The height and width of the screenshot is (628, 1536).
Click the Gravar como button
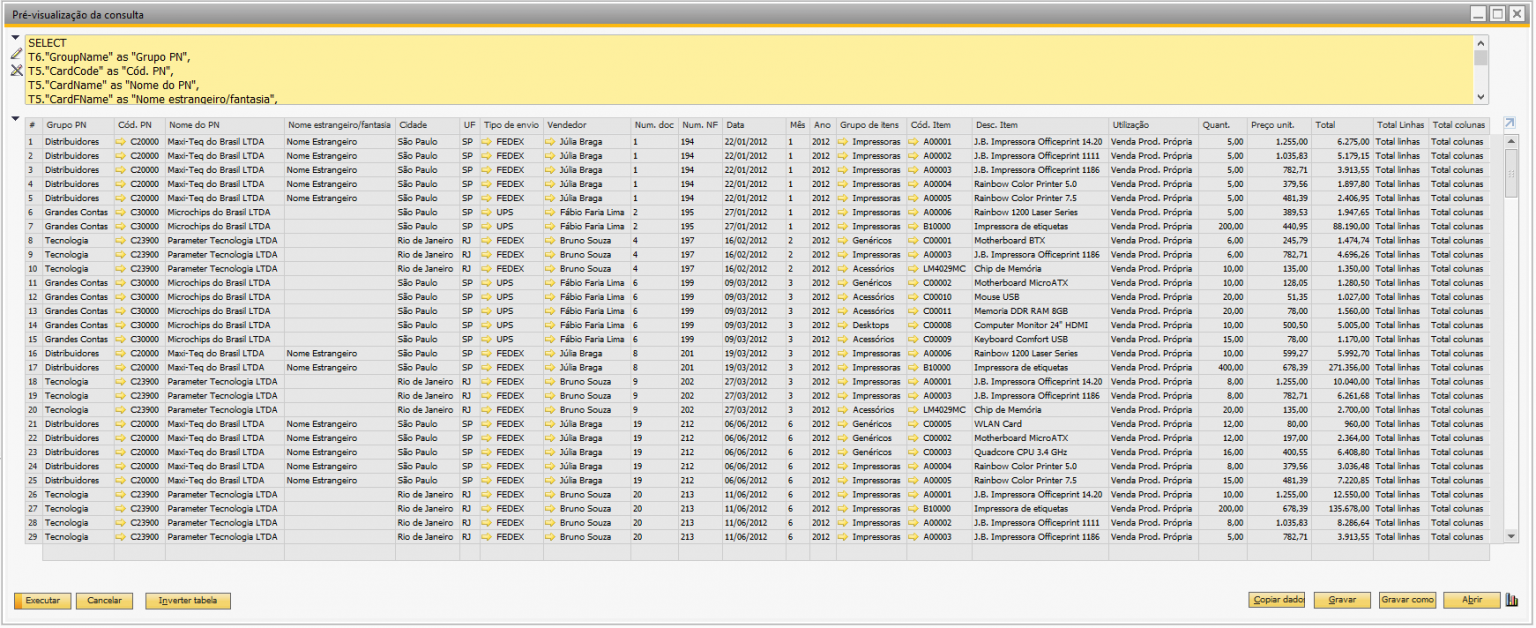pos(1407,600)
